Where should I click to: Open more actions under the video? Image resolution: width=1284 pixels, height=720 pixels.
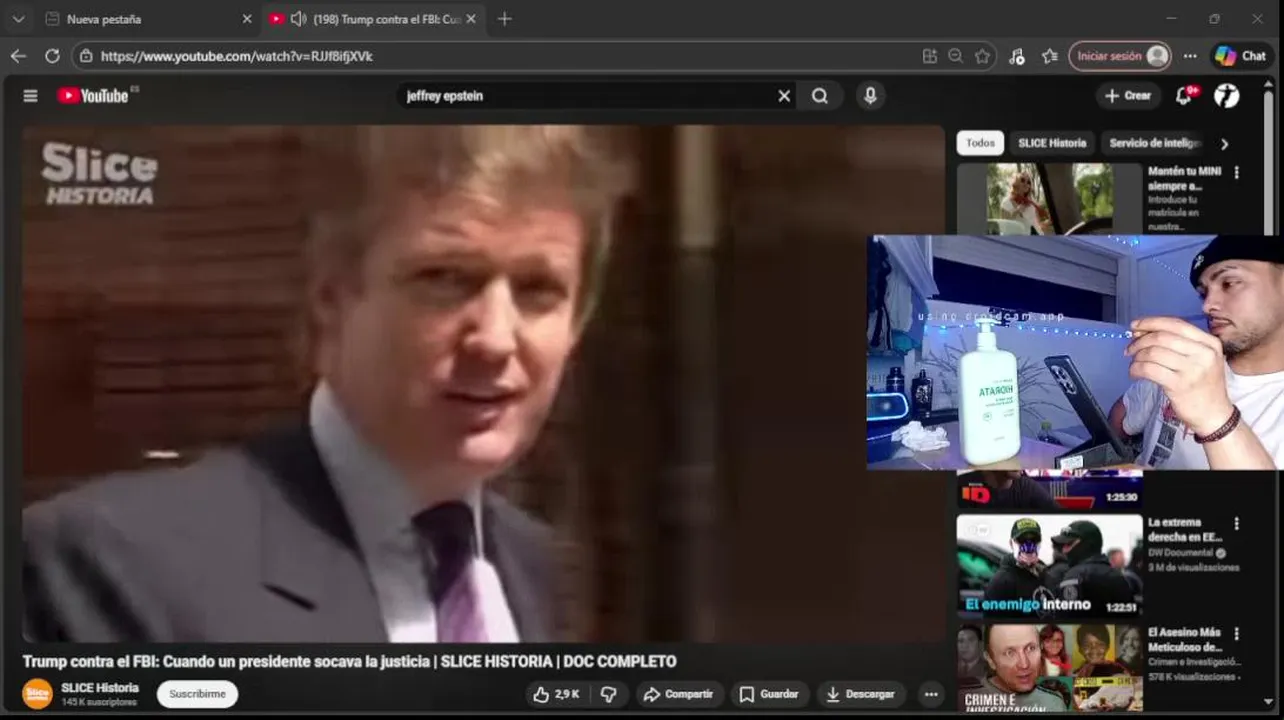[931, 694]
